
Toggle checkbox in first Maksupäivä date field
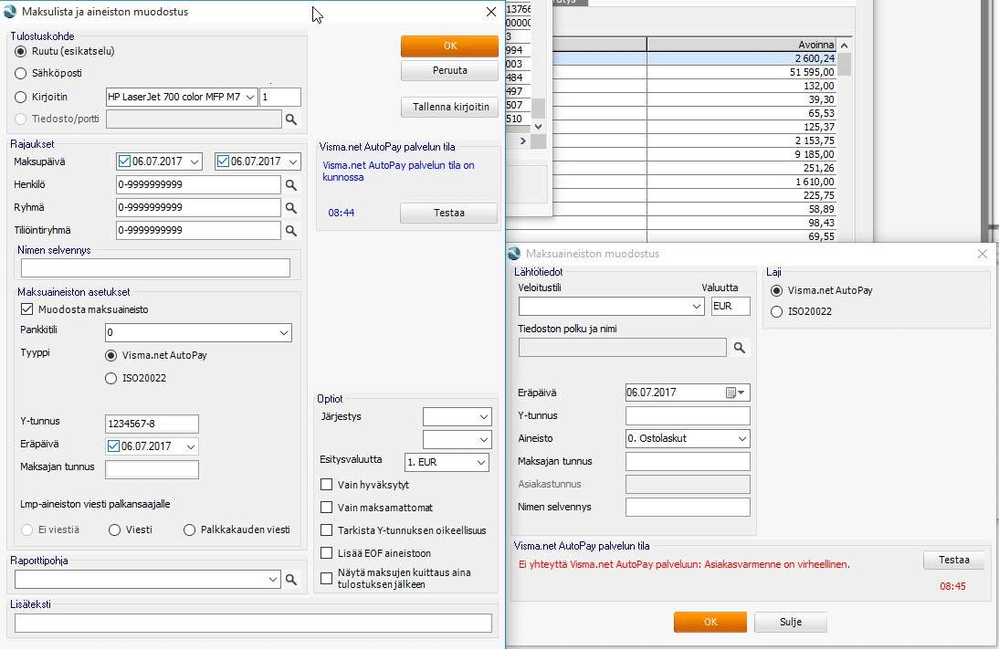click(125, 162)
